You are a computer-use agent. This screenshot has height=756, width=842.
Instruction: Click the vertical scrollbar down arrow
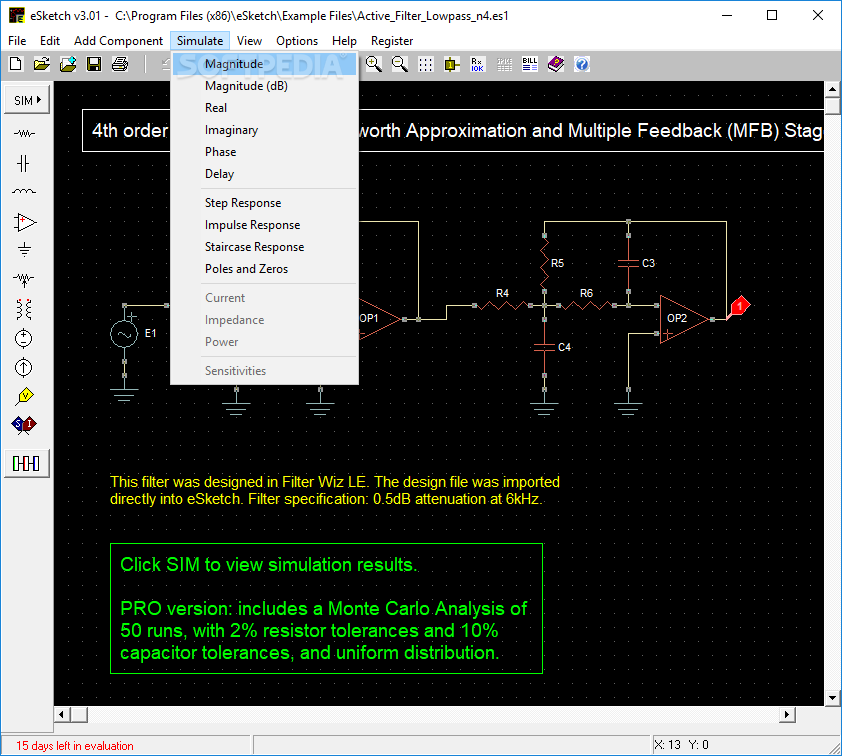tap(832, 697)
